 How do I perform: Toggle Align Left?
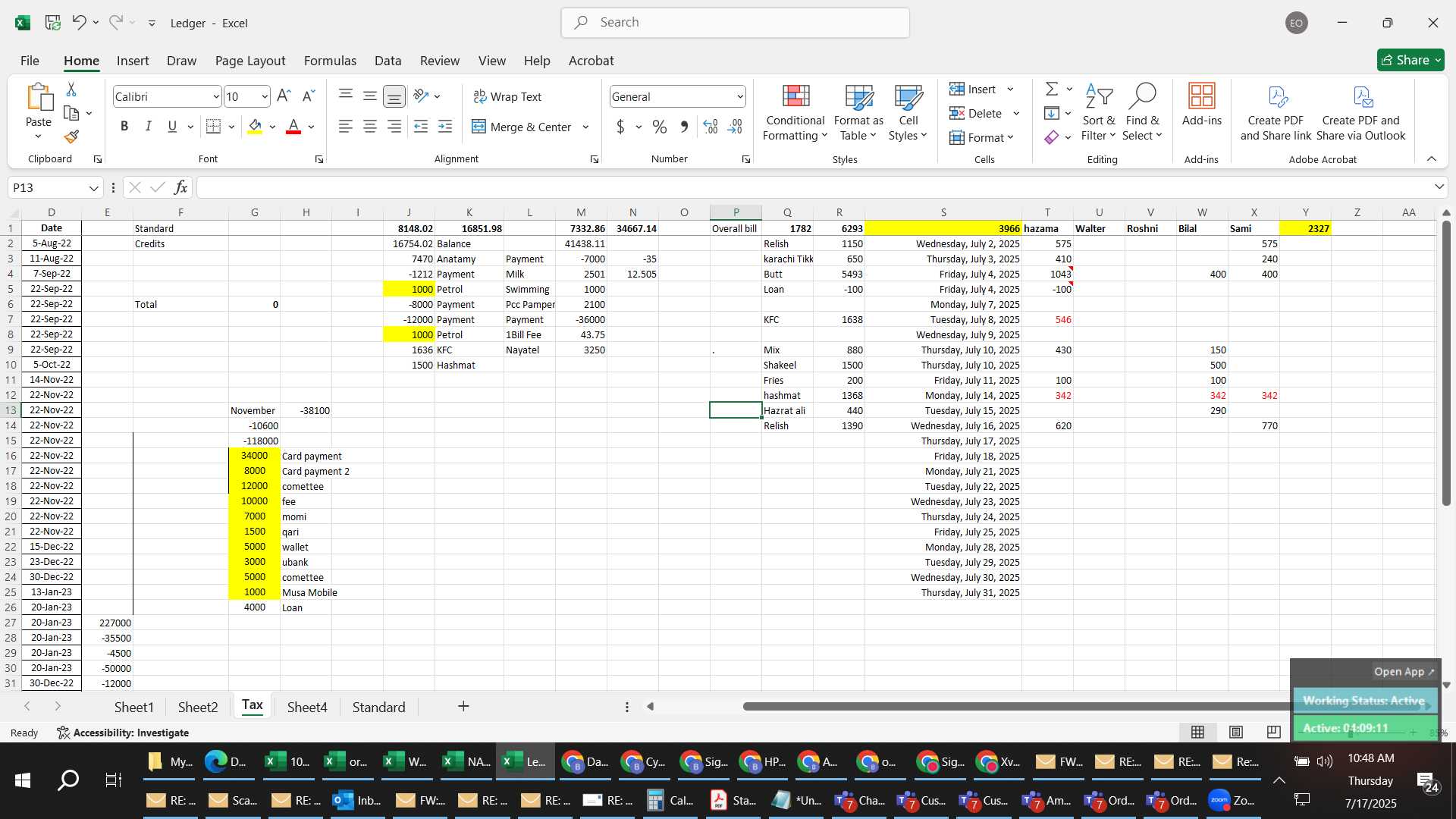346,127
